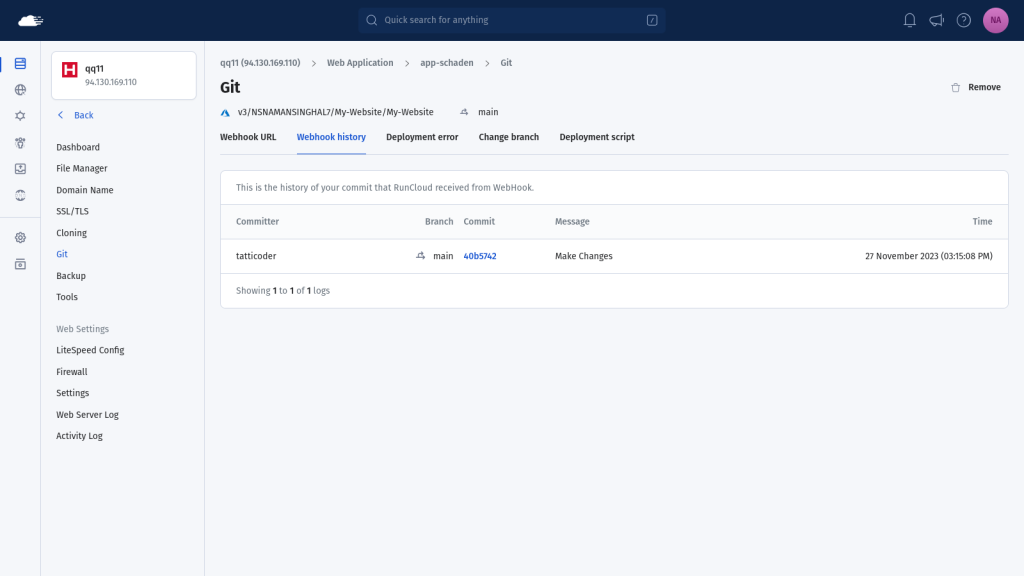Open the help question mark icon
Viewport: 1024px width, 576px height.
pos(963,20)
